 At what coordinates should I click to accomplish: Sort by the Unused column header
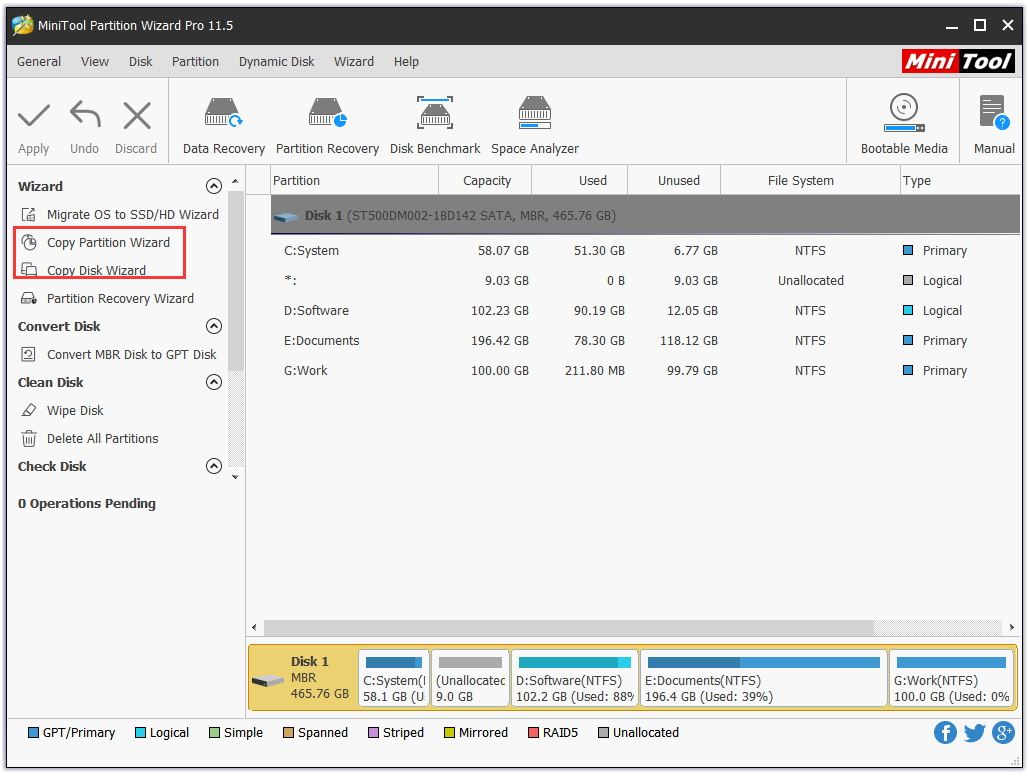(675, 181)
